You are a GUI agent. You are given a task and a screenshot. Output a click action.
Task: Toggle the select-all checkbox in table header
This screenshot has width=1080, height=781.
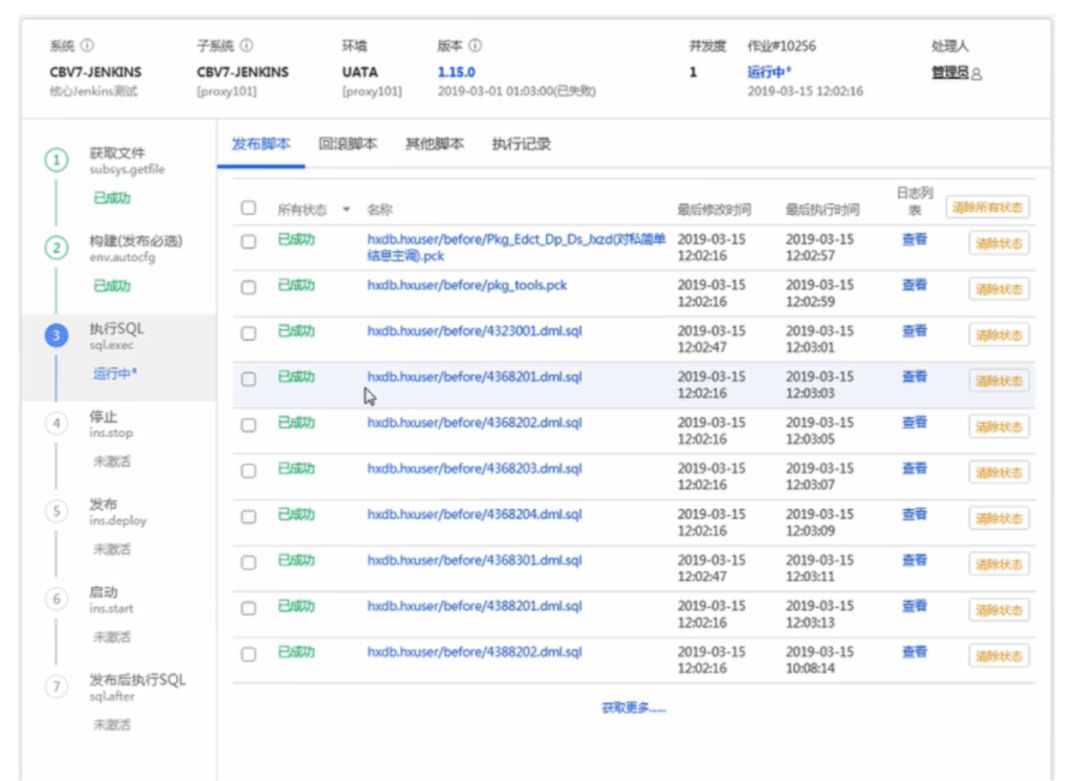coord(249,209)
